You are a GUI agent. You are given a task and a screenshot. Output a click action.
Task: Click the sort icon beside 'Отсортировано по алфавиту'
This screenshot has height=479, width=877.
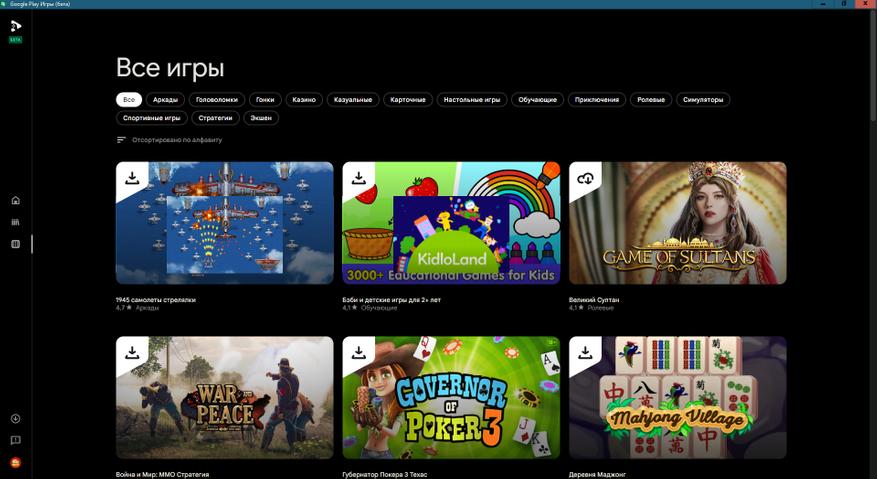[x=121, y=140]
